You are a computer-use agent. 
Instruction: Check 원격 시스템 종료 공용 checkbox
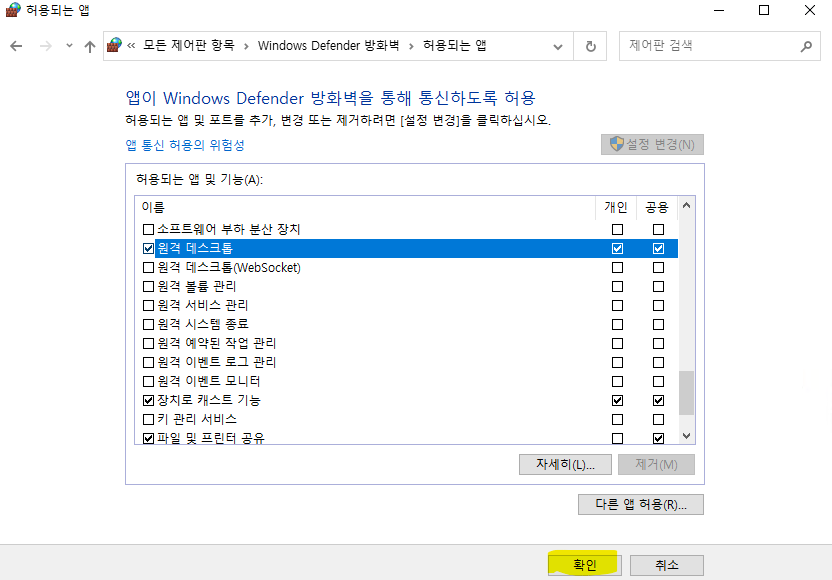tap(658, 325)
